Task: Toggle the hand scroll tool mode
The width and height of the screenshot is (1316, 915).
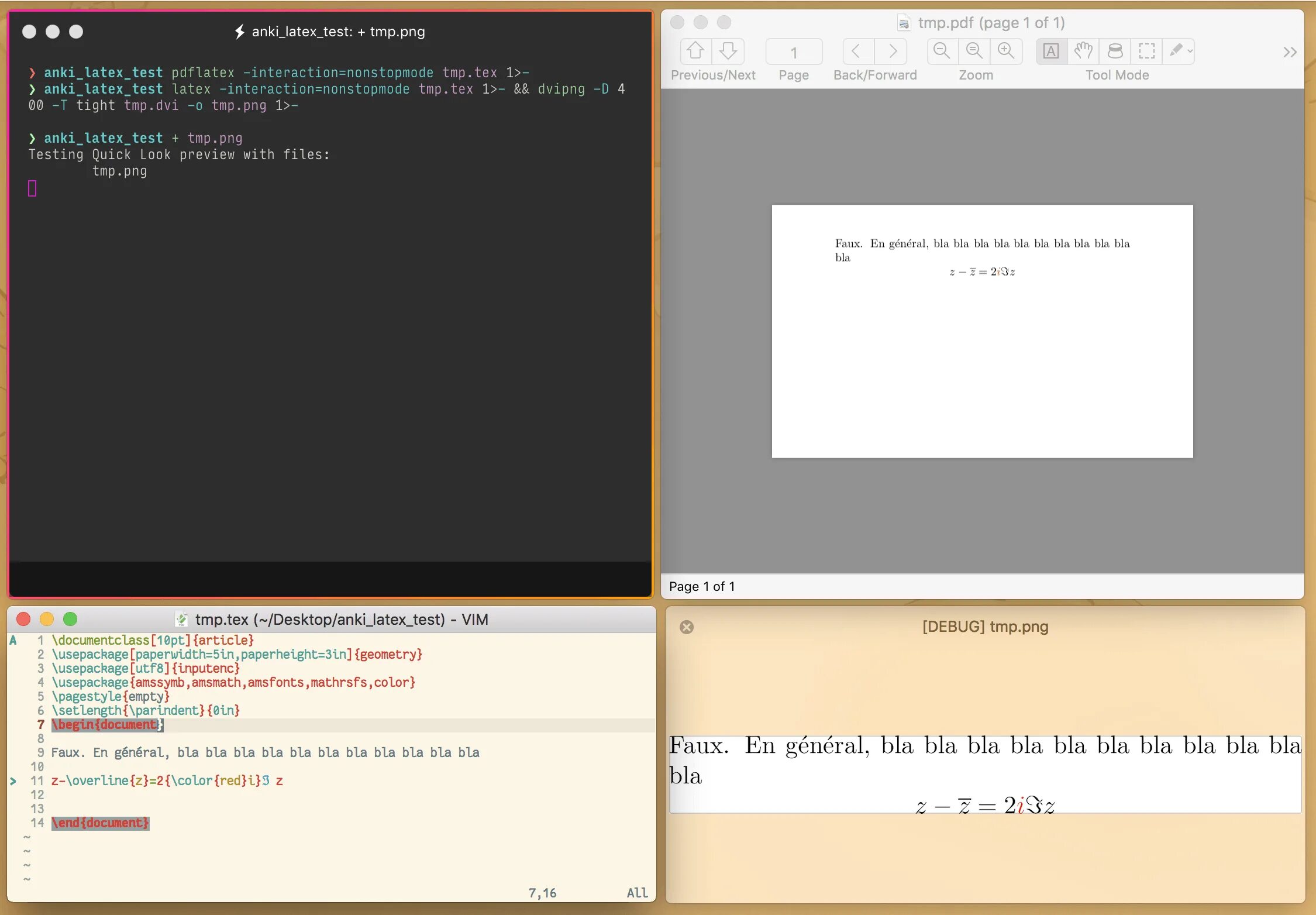Action: [x=1083, y=51]
